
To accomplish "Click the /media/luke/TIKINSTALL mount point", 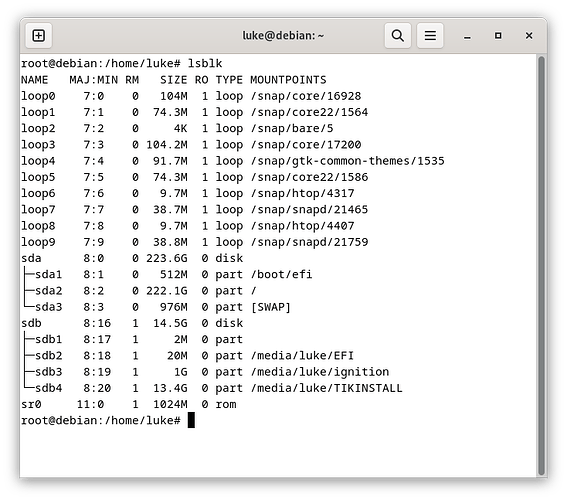I will point(327,388).
